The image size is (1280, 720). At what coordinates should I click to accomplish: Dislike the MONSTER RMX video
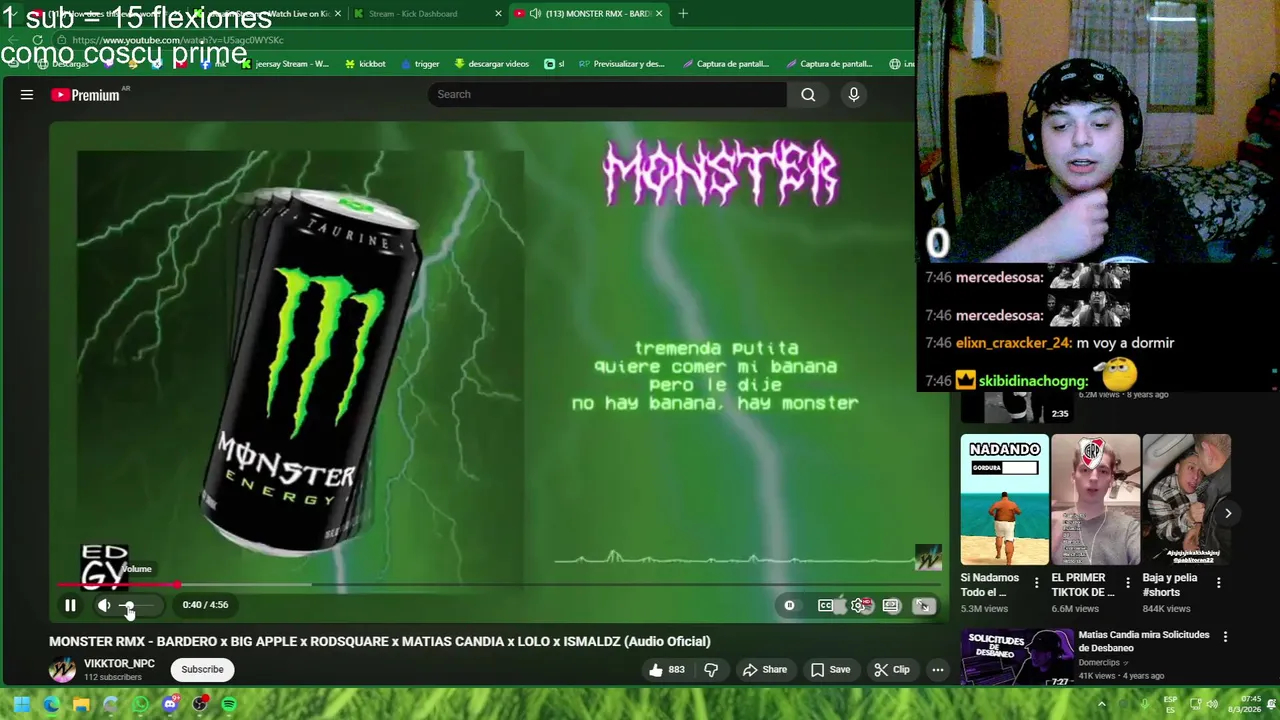coord(711,670)
